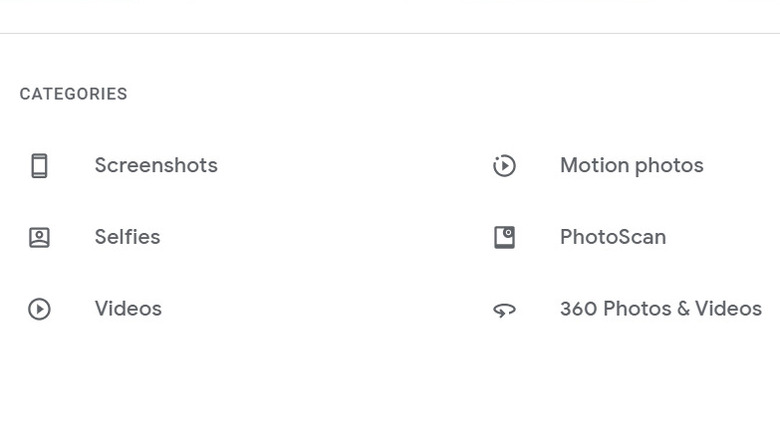
Task: Select the Screenshots text label
Action: (x=156, y=166)
